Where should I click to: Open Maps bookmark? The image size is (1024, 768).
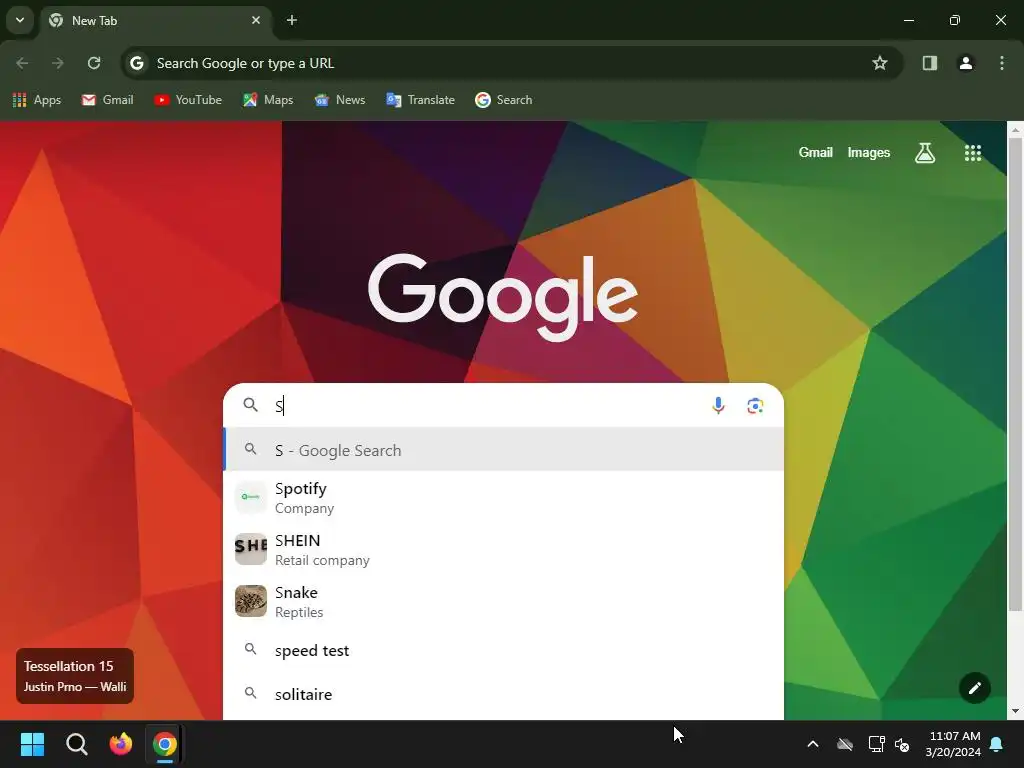click(x=268, y=100)
